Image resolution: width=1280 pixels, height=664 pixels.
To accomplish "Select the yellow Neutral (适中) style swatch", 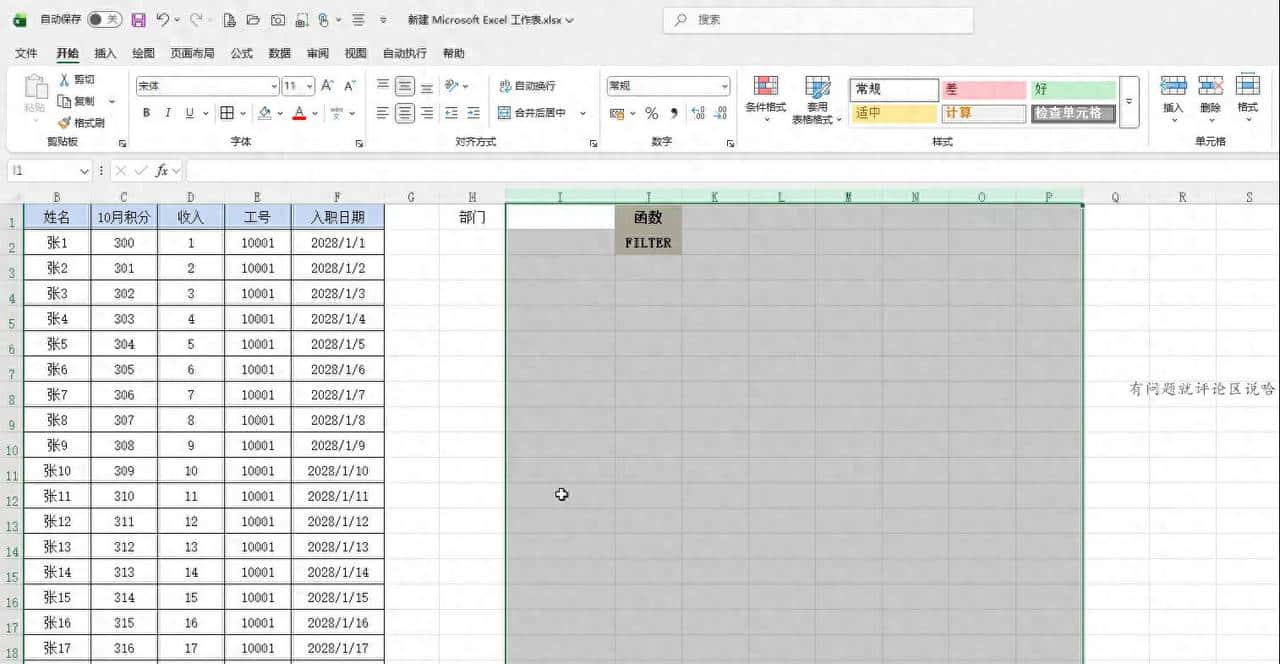I will [x=894, y=113].
